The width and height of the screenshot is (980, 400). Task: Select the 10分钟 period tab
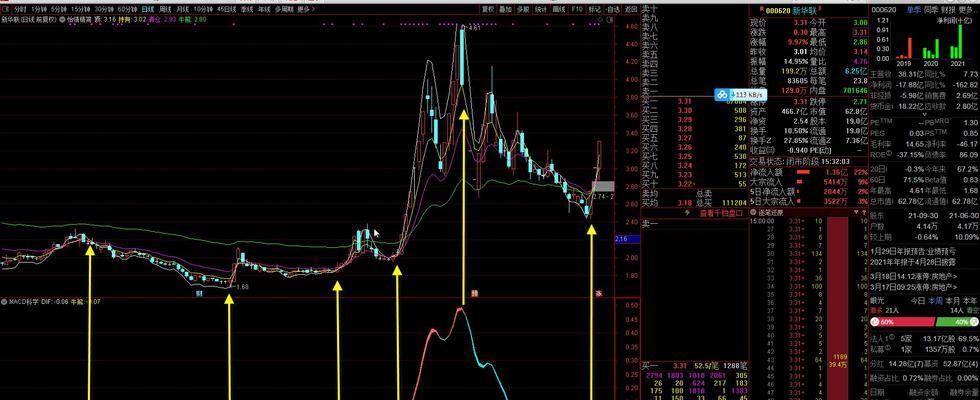[203, 9]
